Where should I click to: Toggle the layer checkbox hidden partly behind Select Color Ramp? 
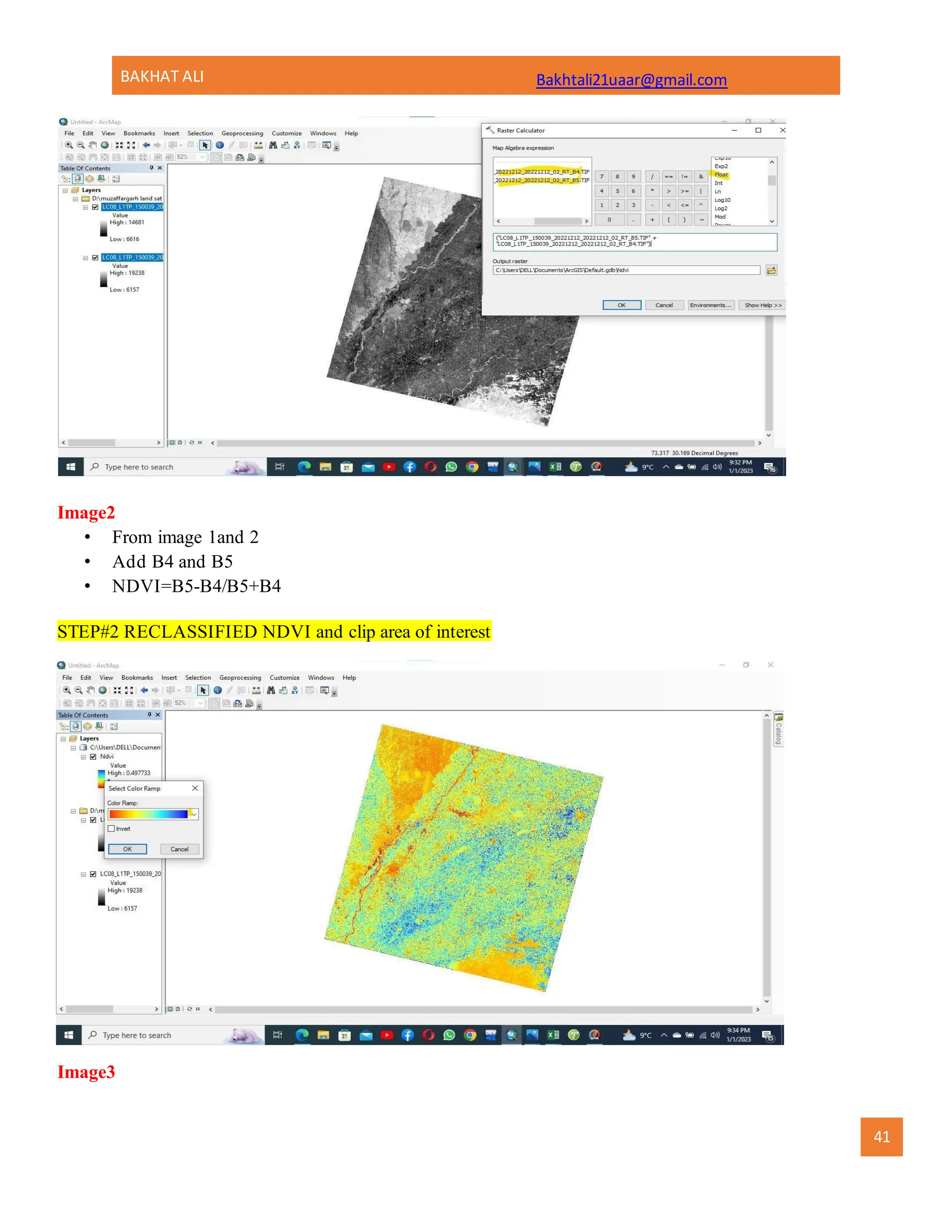pos(93,820)
